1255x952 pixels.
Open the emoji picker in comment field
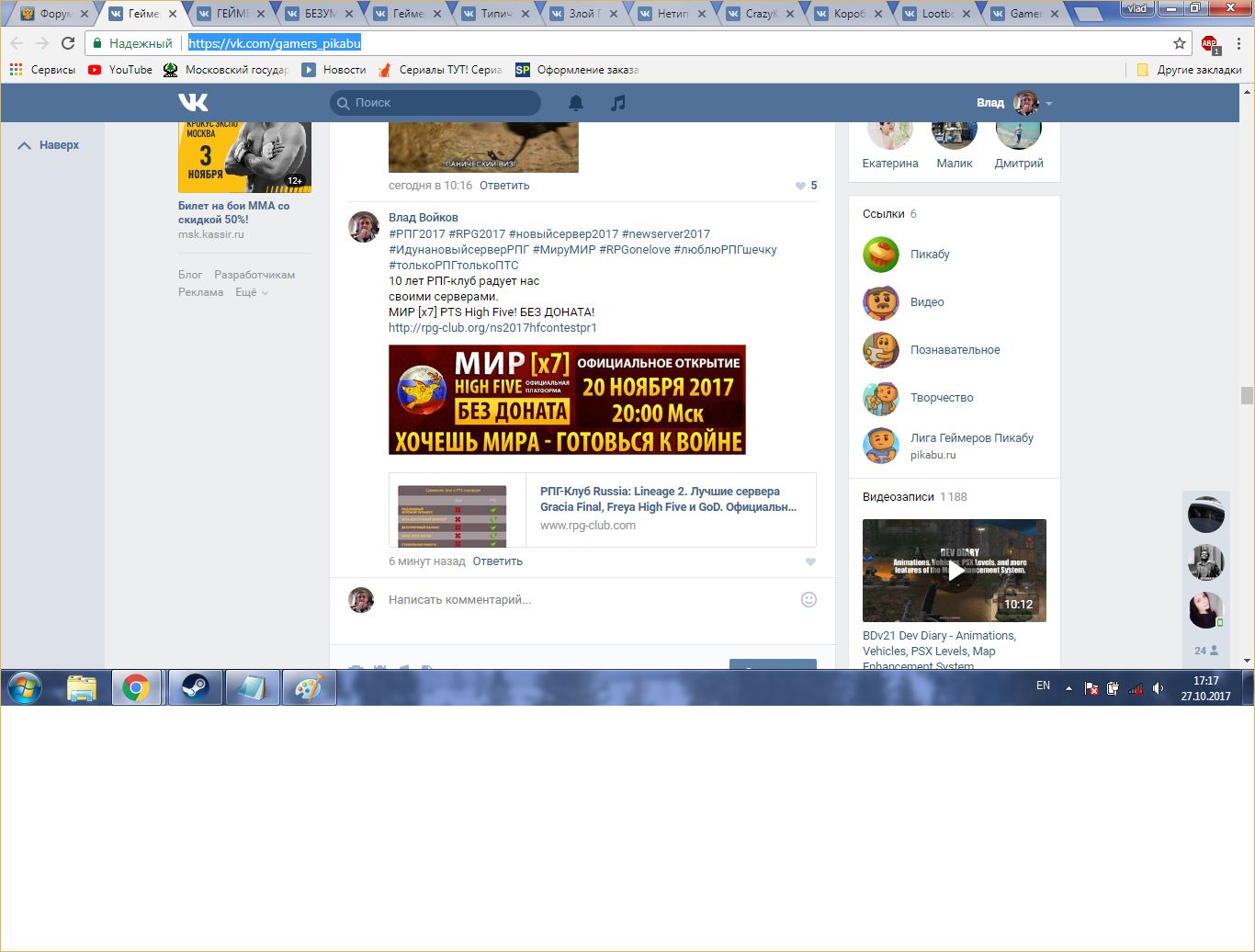click(x=808, y=599)
